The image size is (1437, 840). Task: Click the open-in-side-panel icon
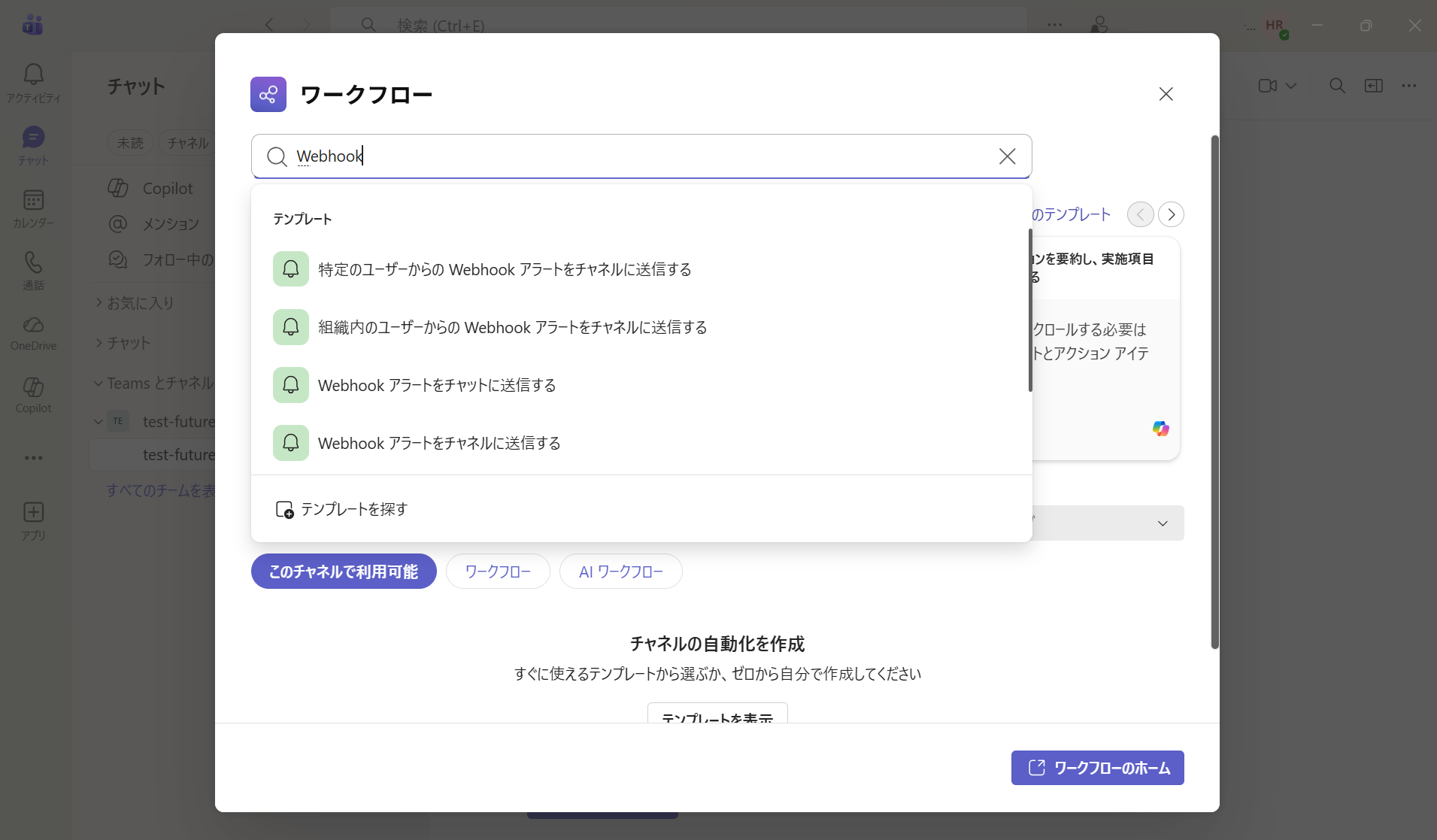click(x=1374, y=86)
